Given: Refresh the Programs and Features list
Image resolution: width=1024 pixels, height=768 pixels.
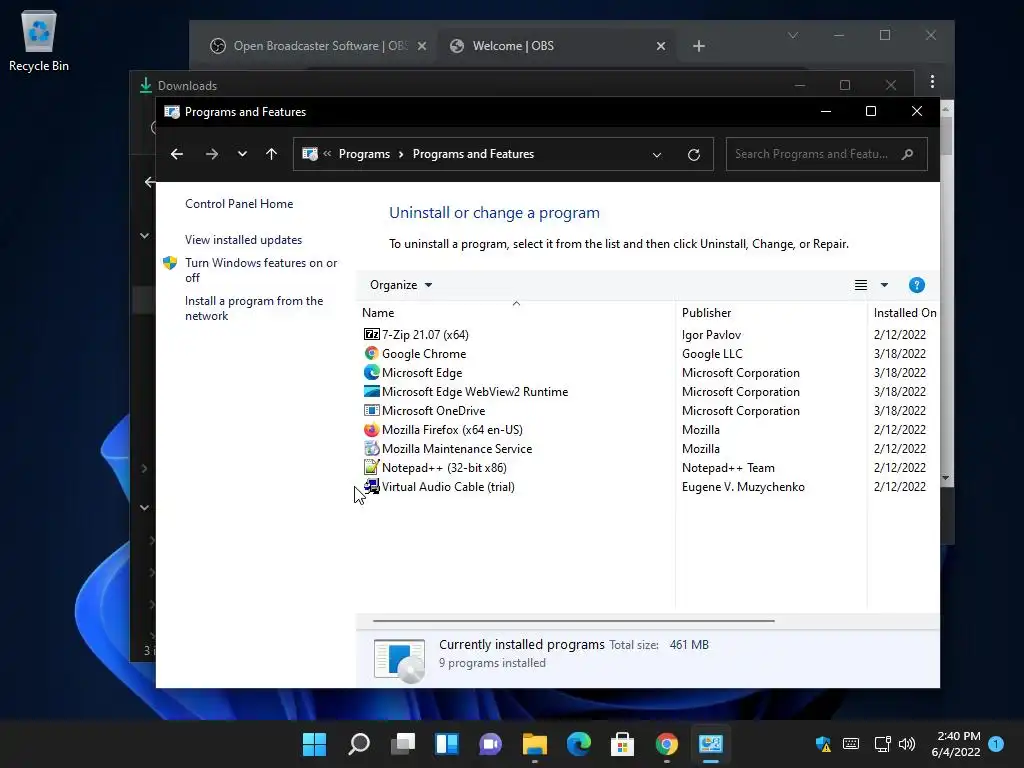Looking at the screenshot, I should (x=694, y=154).
